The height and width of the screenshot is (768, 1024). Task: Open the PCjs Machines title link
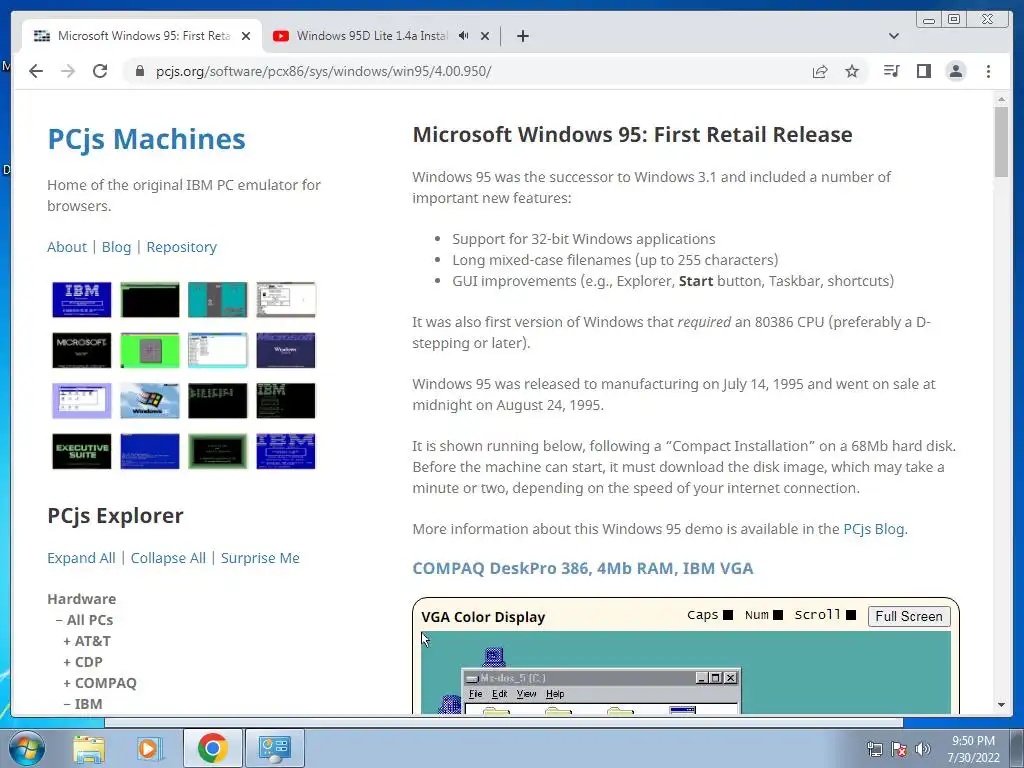pos(146,139)
